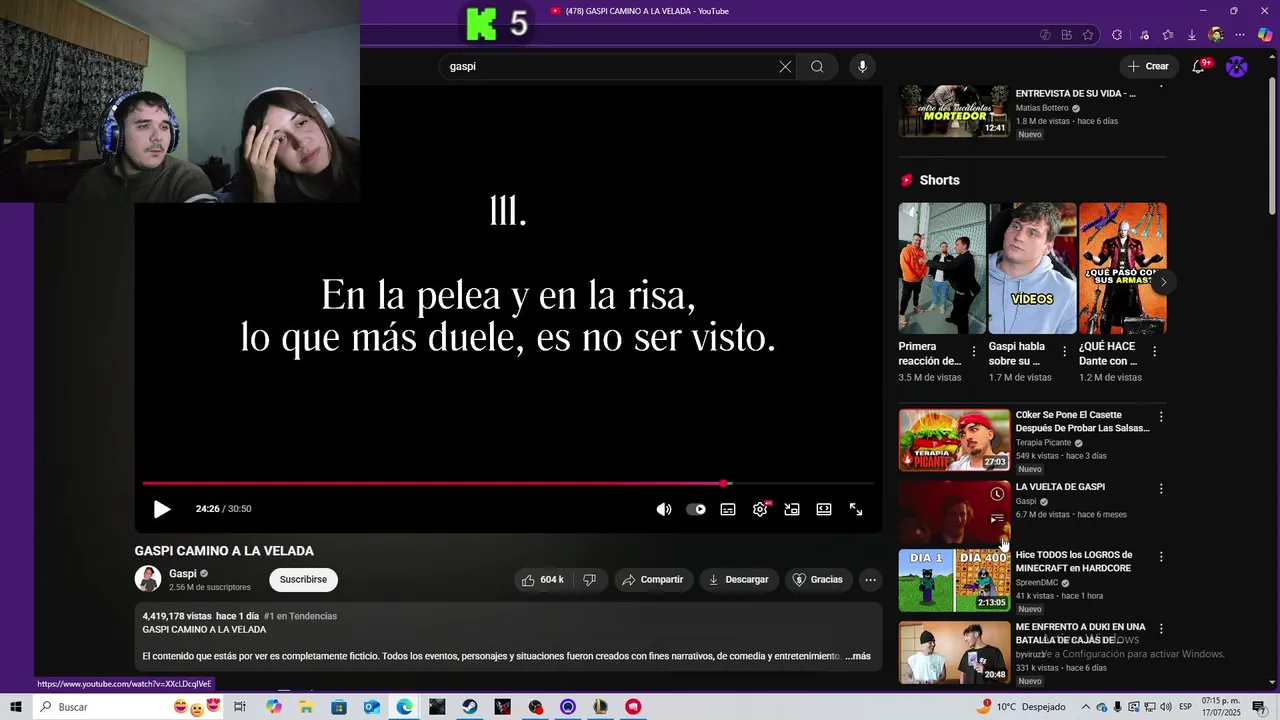Open Outlook from the taskbar
1280x720 pixels.
pyautogui.click(x=371, y=707)
